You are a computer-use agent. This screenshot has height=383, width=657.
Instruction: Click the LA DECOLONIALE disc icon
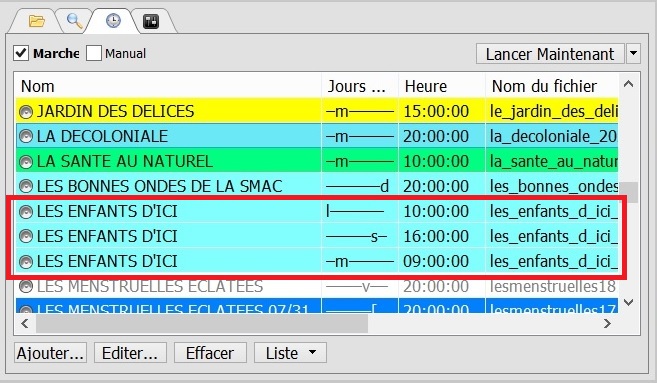[x=26, y=137]
